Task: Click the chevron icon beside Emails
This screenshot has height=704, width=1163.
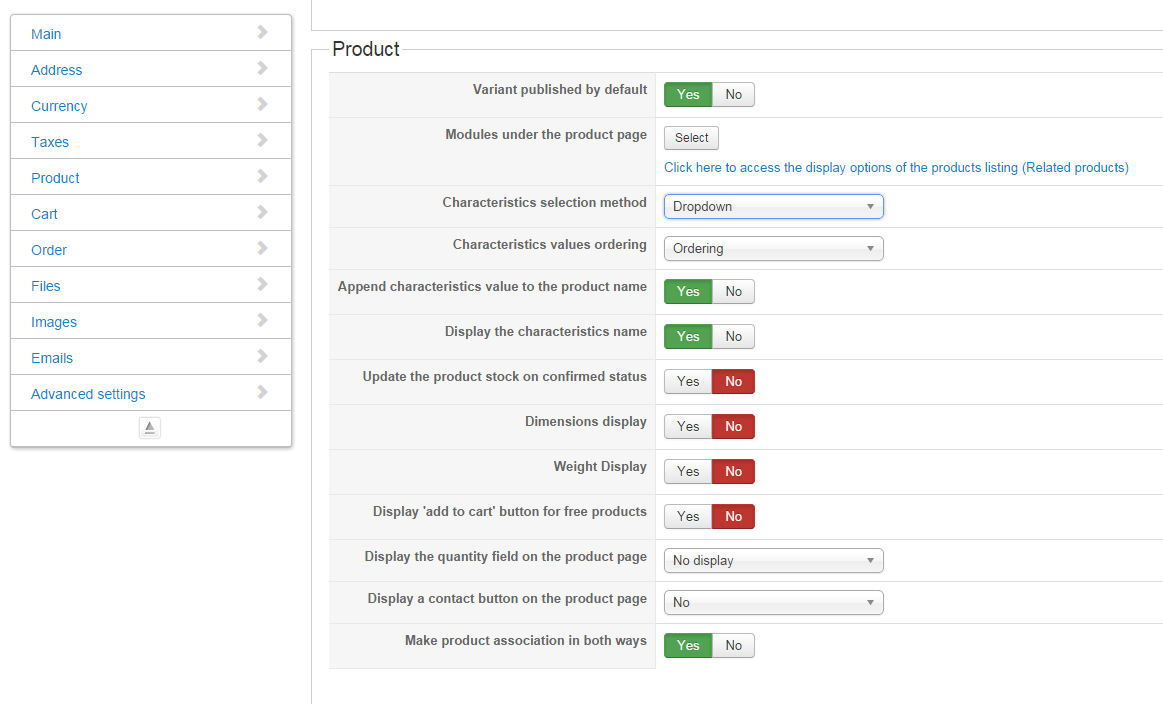Action: click(263, 356)
